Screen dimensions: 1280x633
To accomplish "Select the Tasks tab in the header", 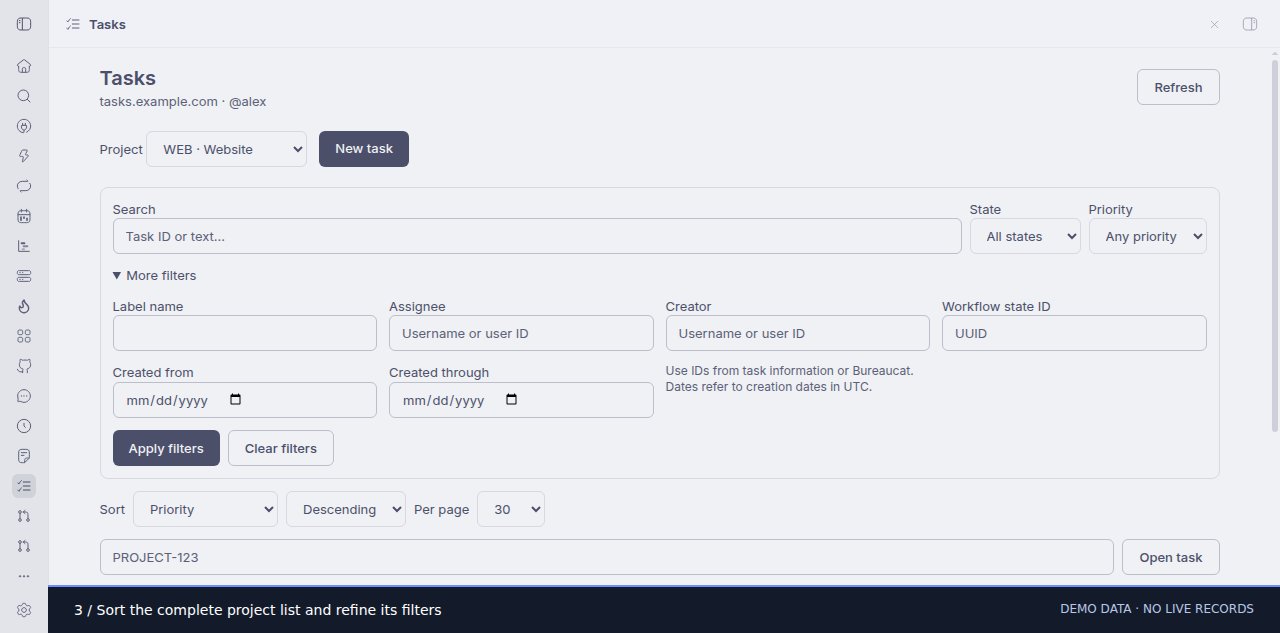I will (96, 24).
